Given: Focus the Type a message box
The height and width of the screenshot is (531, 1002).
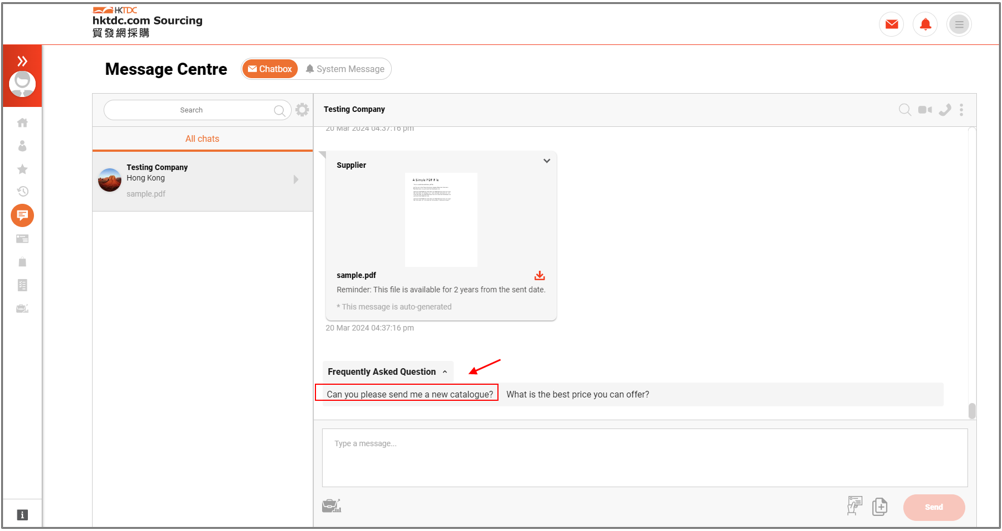Looking at the screenshot, I should (645, 458).
